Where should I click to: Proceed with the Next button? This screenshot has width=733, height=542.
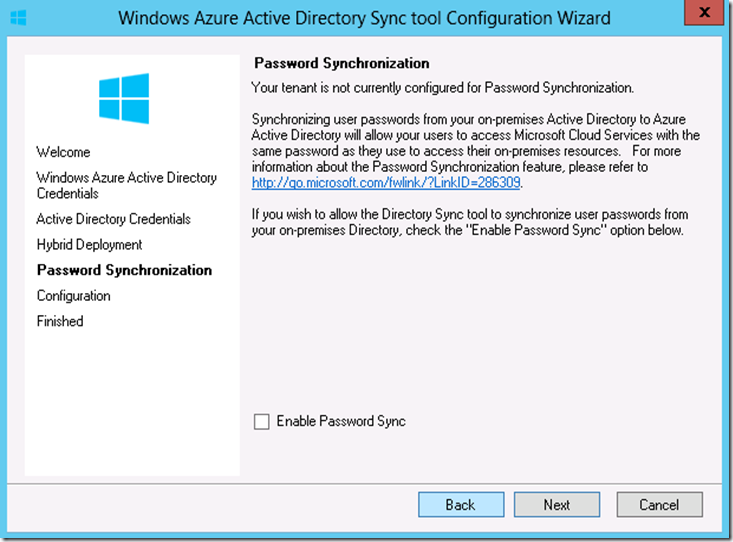click(557, 504)
